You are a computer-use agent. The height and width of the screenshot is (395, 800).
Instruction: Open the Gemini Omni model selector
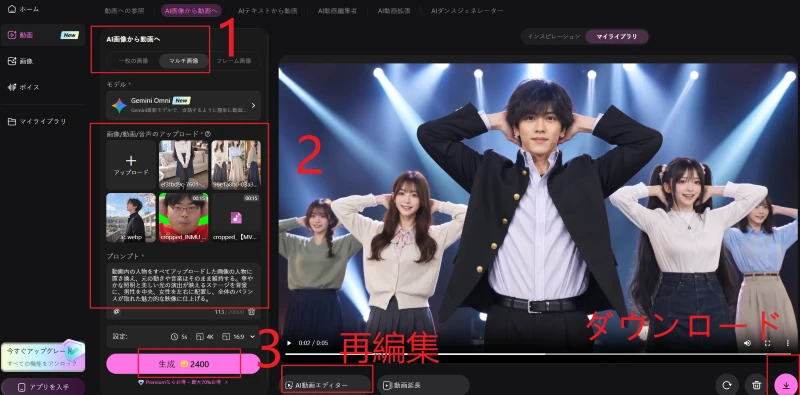[183, 105]
